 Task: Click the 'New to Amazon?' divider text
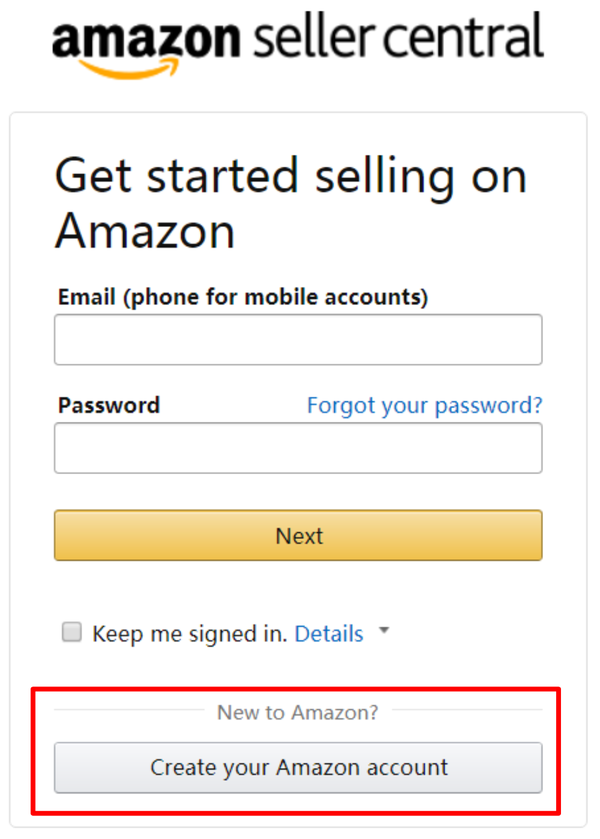[298, 712]
